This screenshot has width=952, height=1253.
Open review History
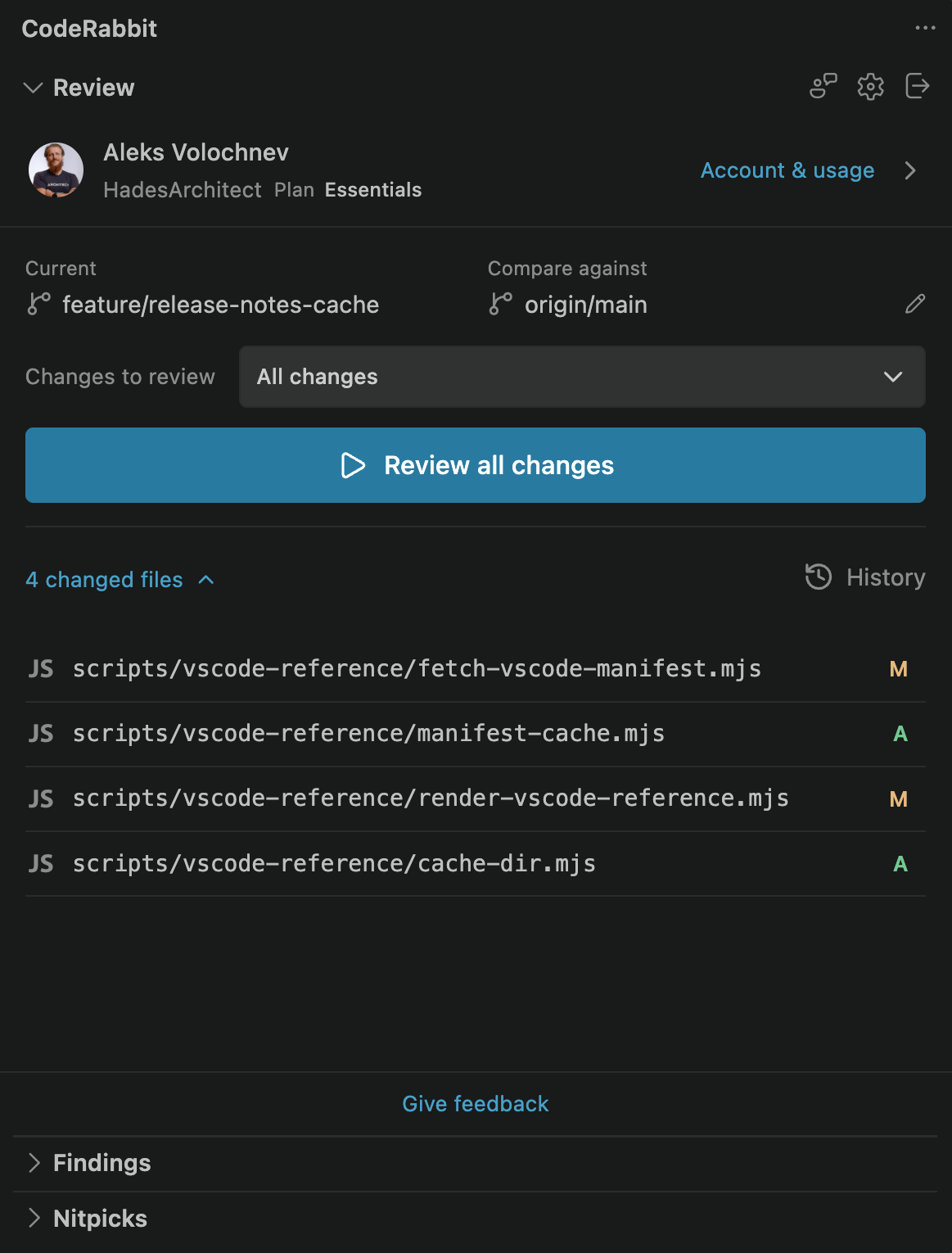[864, 577]
